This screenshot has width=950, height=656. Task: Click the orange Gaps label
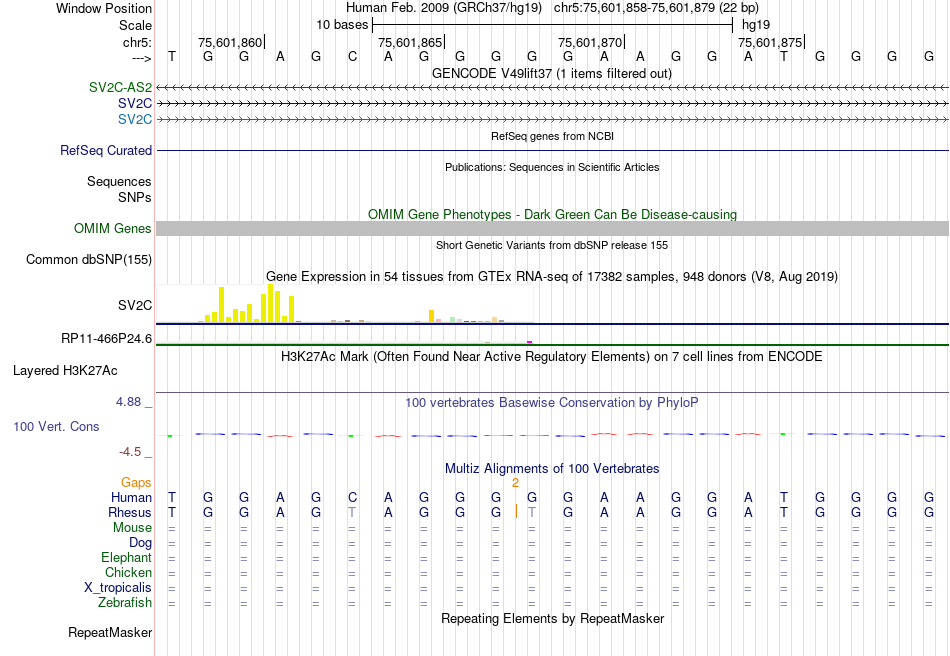136,482
